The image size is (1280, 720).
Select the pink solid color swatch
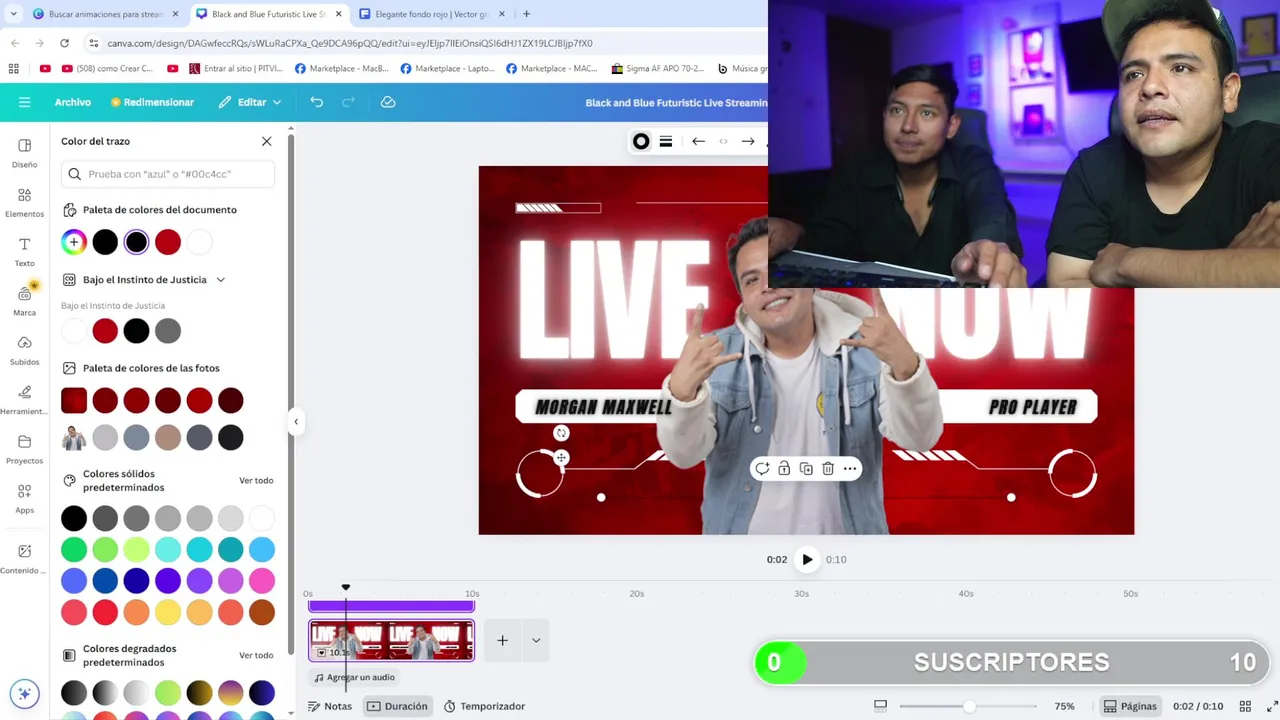coord(262,581)
